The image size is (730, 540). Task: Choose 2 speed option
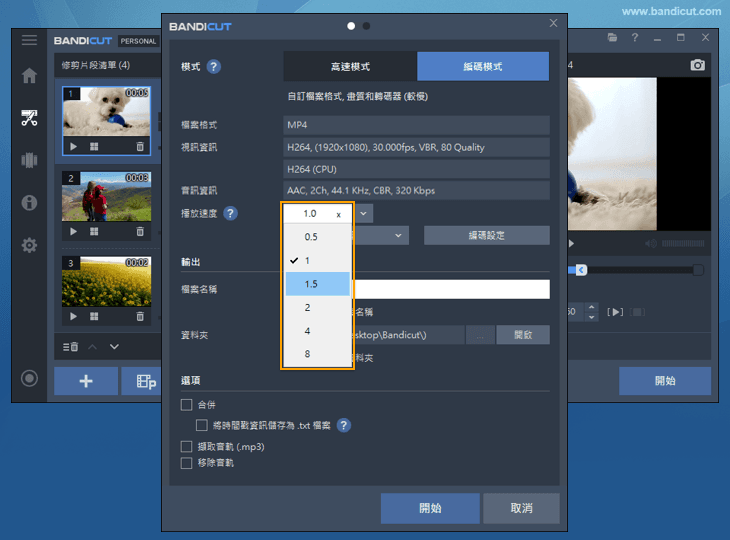click(x=318, y=307)
